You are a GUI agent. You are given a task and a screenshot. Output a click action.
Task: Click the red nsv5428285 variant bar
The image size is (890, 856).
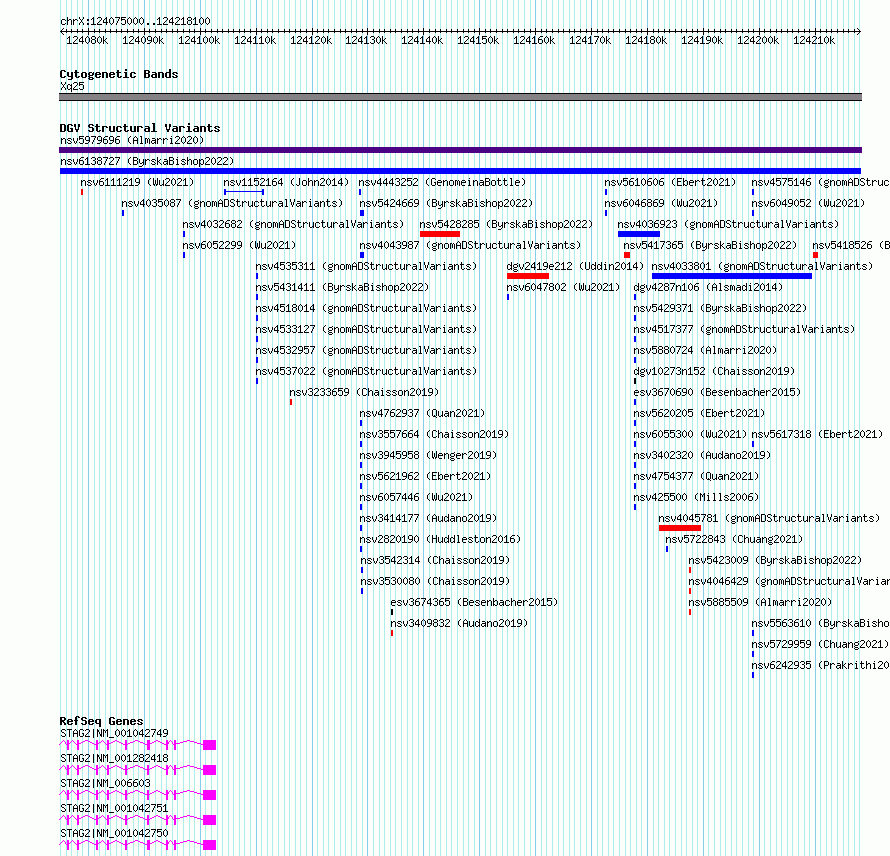coord(440,234)
